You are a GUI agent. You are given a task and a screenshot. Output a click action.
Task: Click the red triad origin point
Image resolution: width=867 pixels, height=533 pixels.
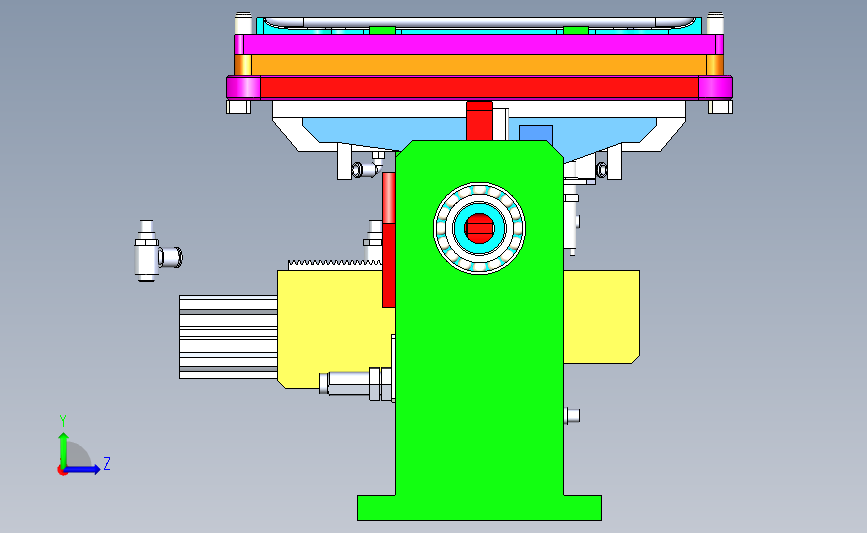(62, 471)
